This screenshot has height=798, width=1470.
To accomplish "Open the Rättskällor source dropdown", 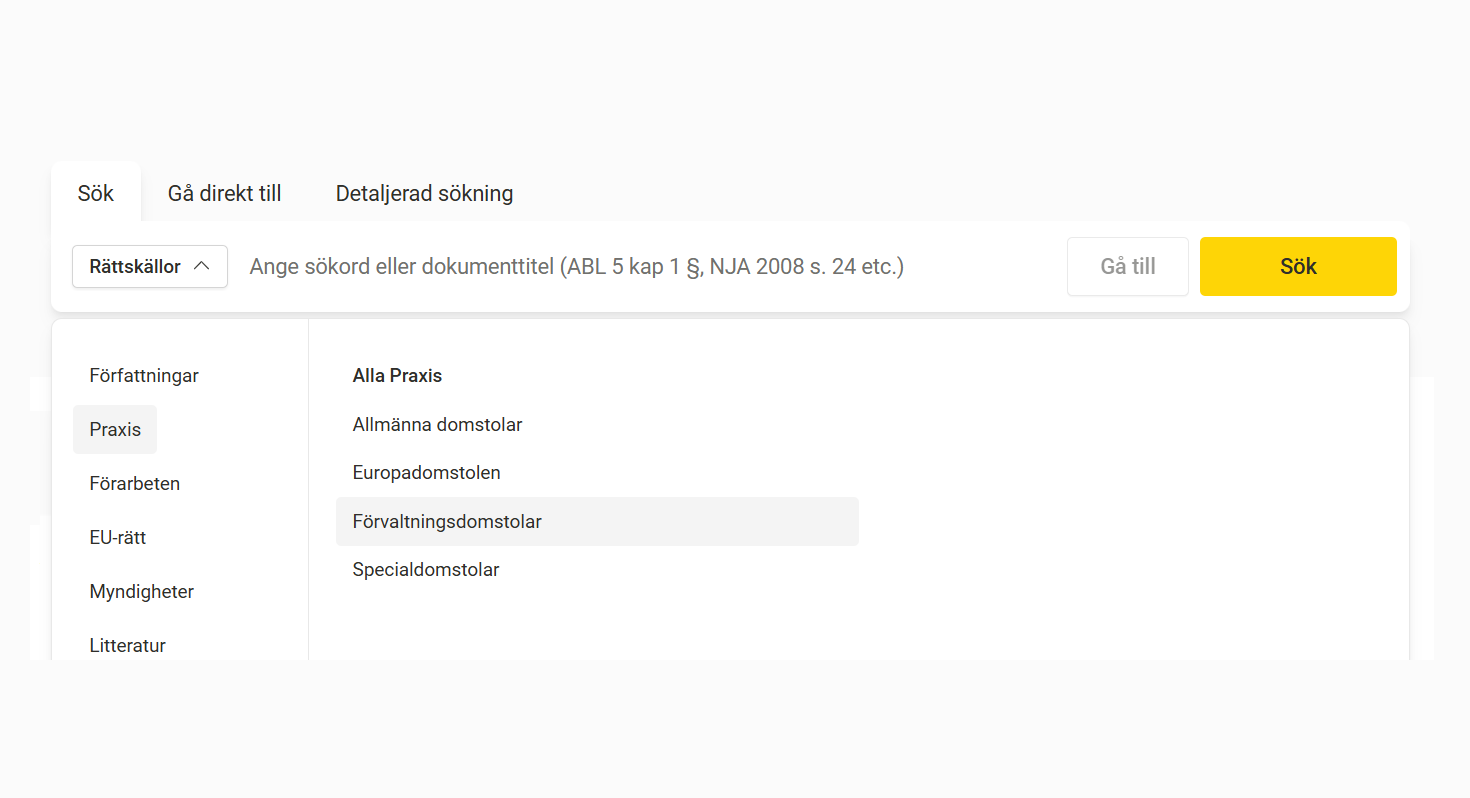I will coord(149,267).
